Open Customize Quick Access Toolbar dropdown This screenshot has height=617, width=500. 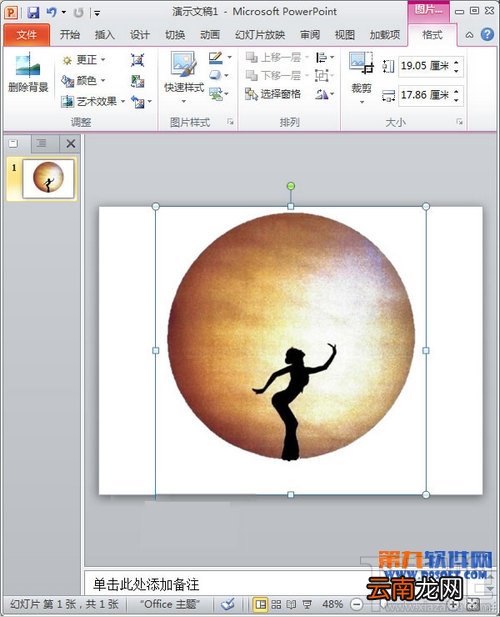pos(97,13)
